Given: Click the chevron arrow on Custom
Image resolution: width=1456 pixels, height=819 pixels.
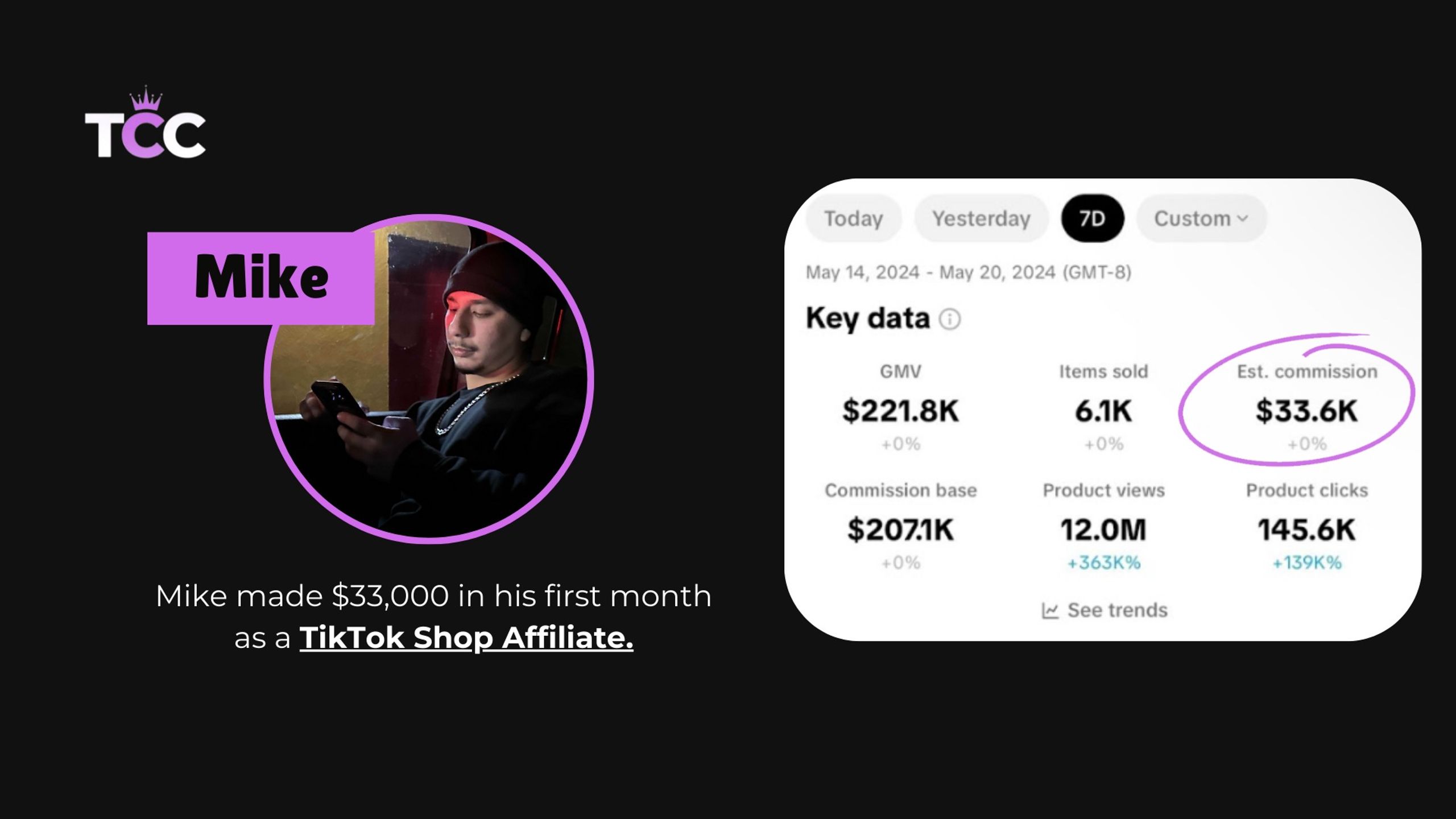Looking at the screenshot, I should 1243,218.
